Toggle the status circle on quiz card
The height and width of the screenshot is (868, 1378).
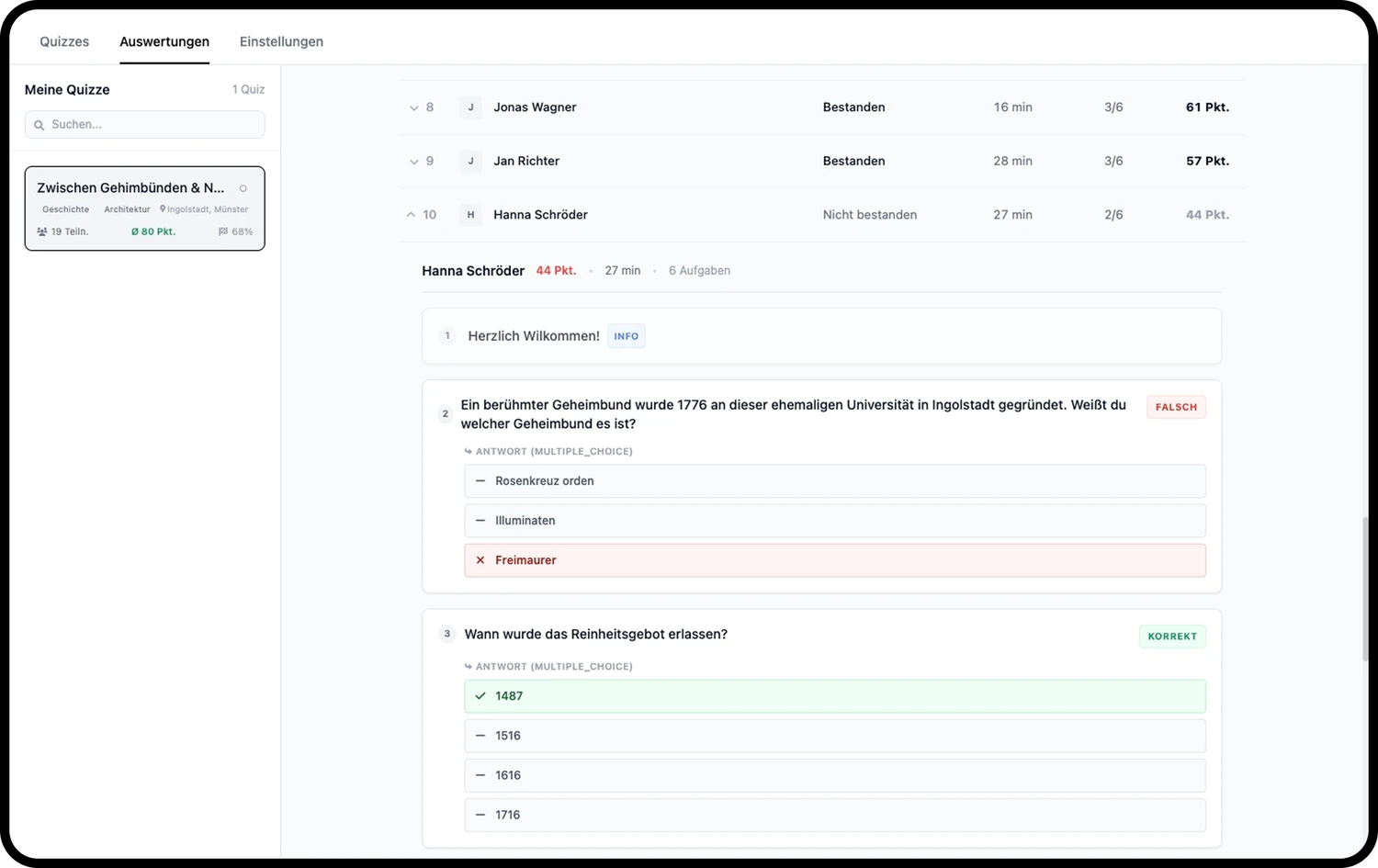coord(243,188)
